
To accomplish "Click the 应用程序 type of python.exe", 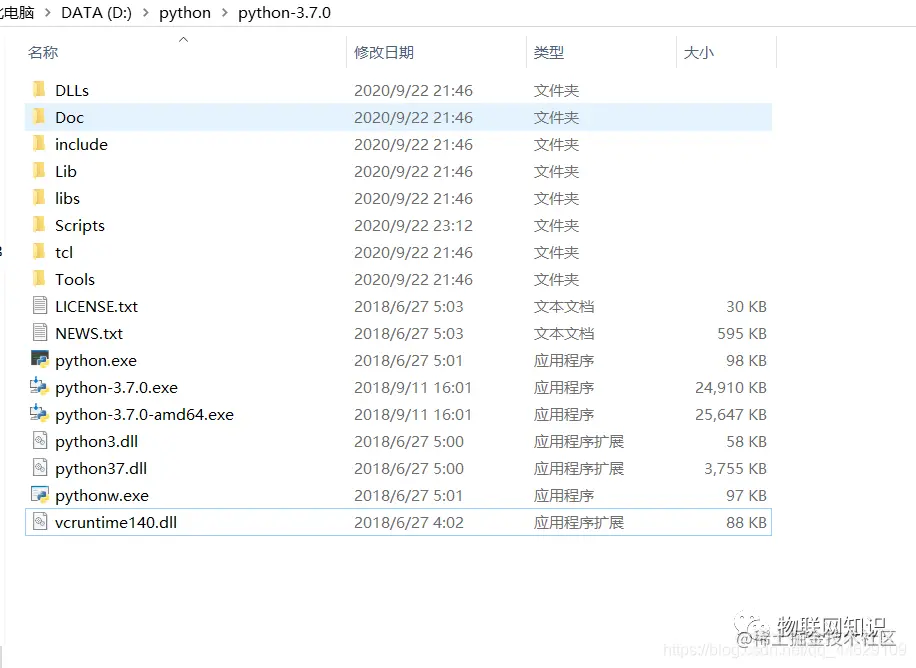I will (x=564, y=361).
